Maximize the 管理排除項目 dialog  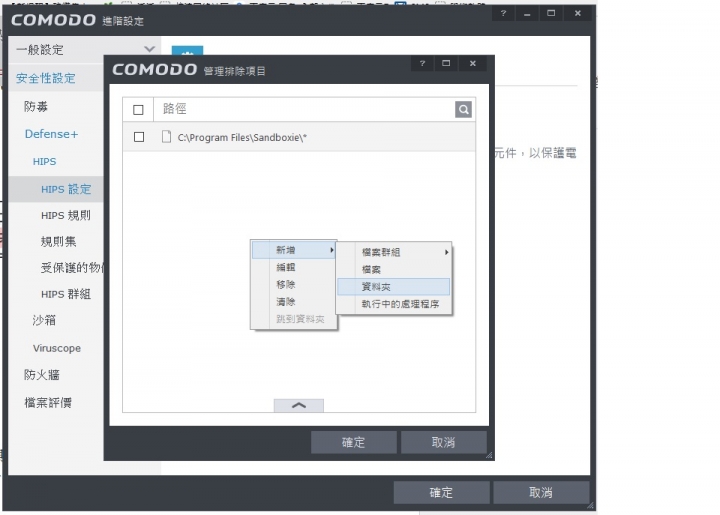tap(446, 63)
